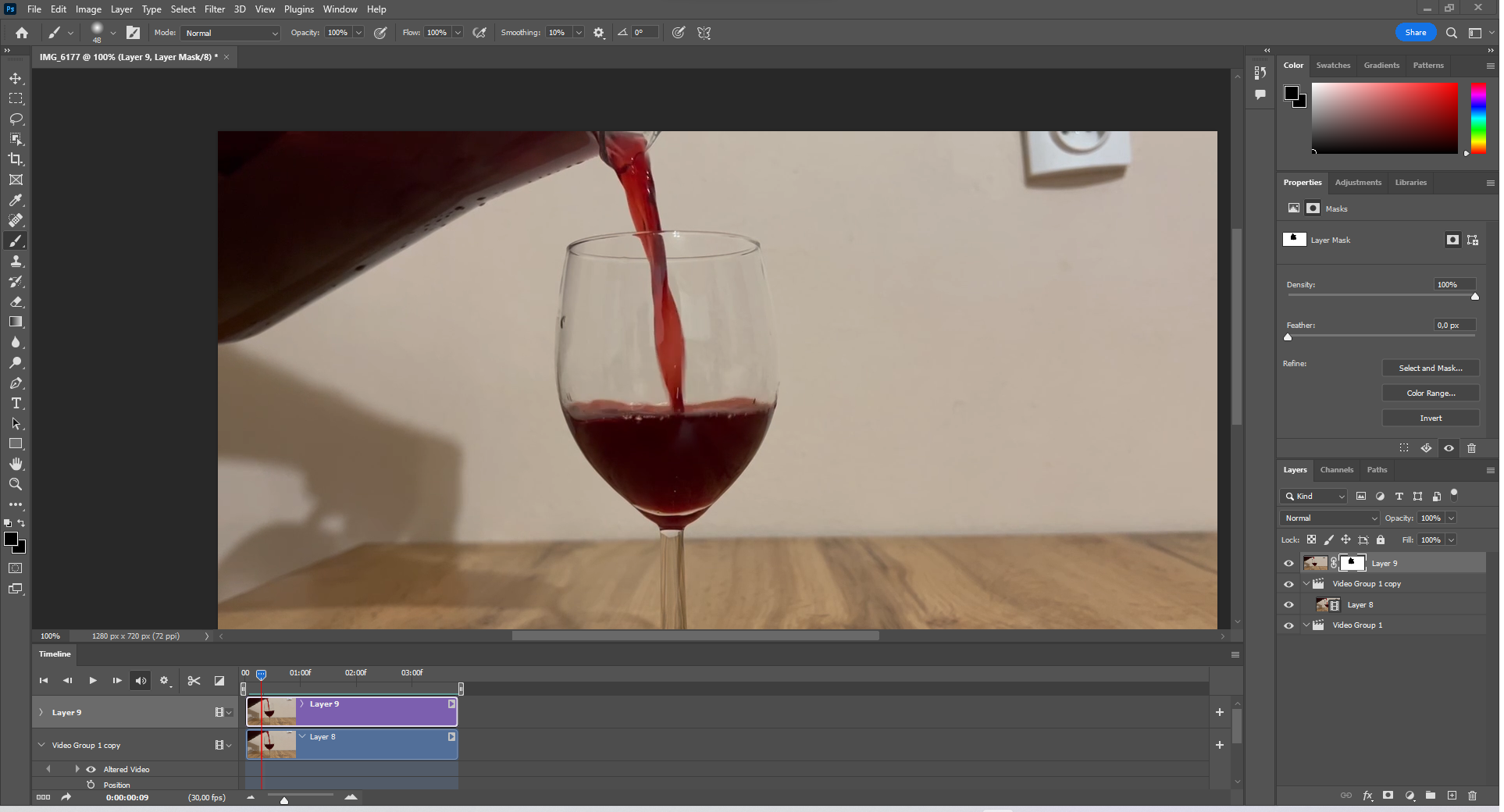Click the Share button
Image resolution: width=1504 pixels, height=812 pixels.
point(1416,33)
